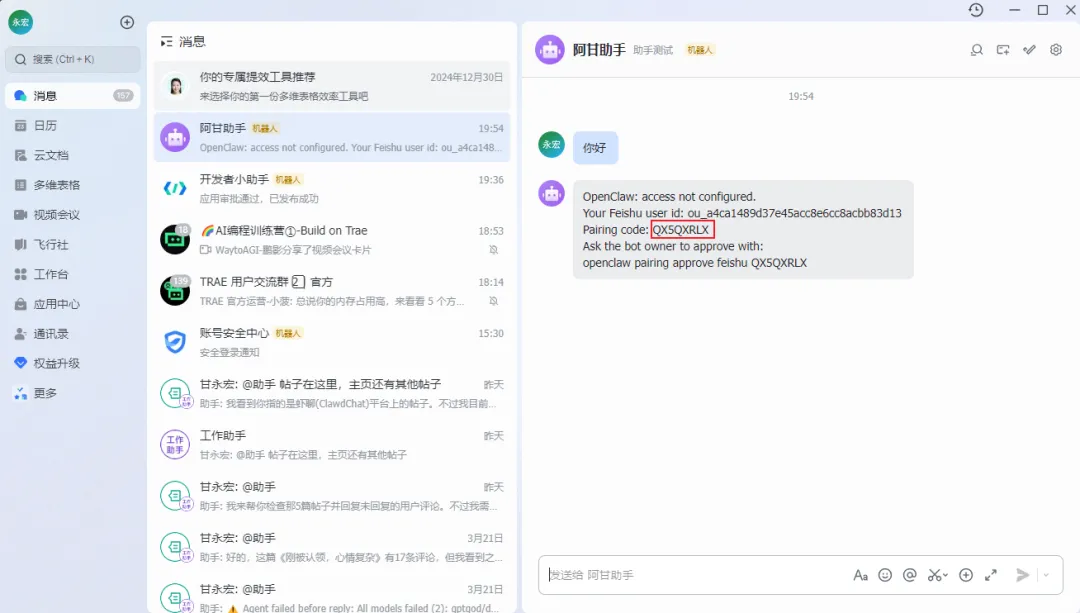The image size is (1080, 613).
Task: Click the 你好 message bubble
Action: [x=595, y=147]
